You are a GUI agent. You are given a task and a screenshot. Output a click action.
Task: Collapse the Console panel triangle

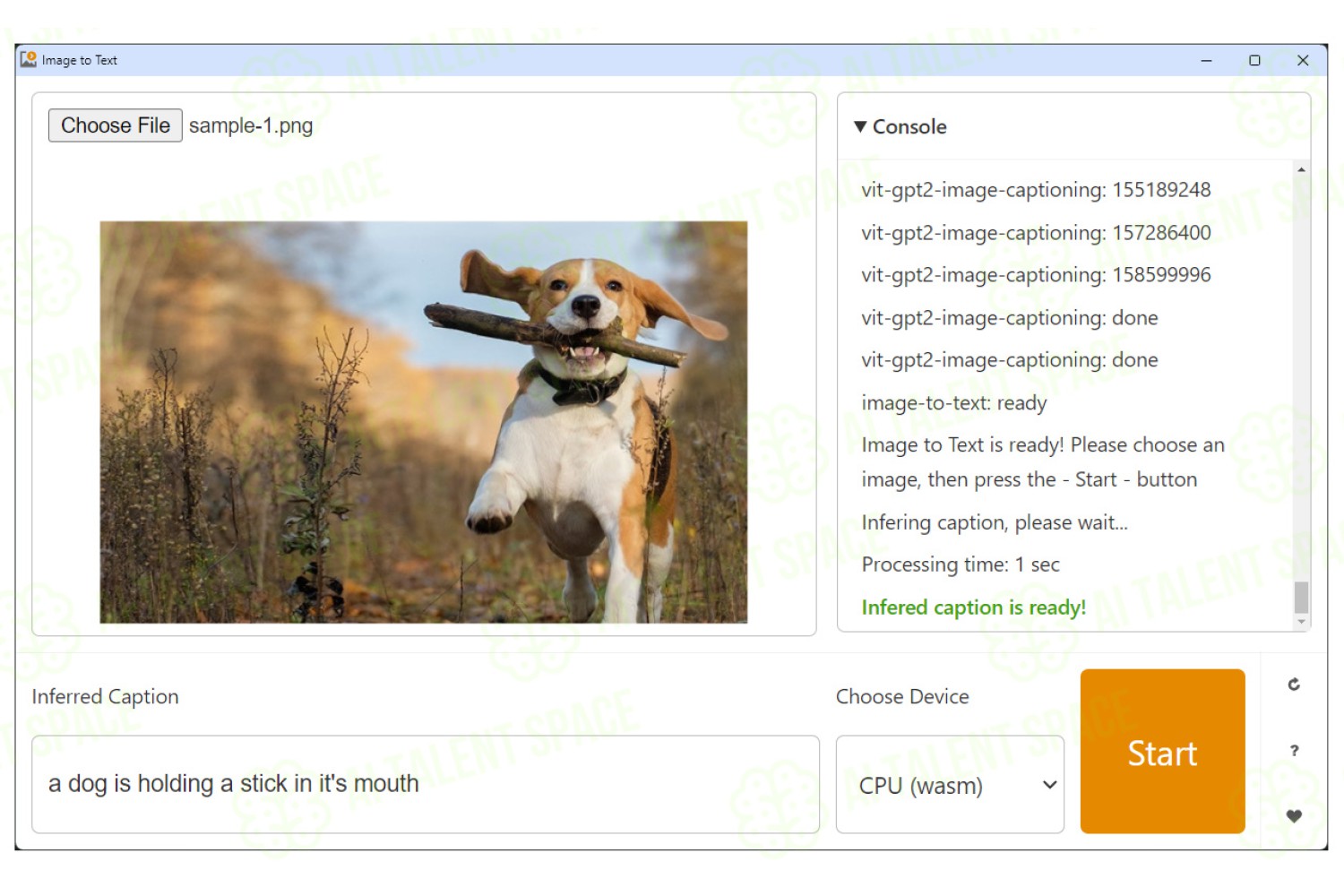click(860, 127)
